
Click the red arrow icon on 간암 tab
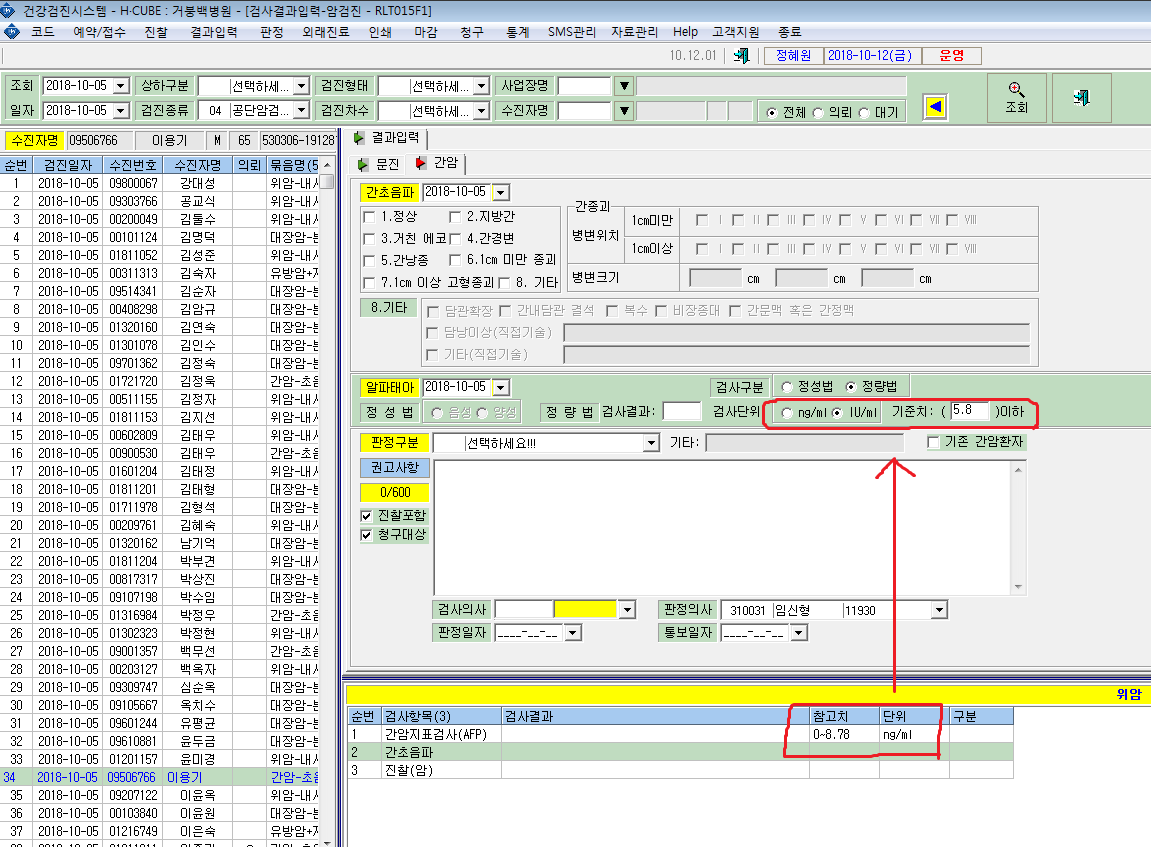pos(421,163)
